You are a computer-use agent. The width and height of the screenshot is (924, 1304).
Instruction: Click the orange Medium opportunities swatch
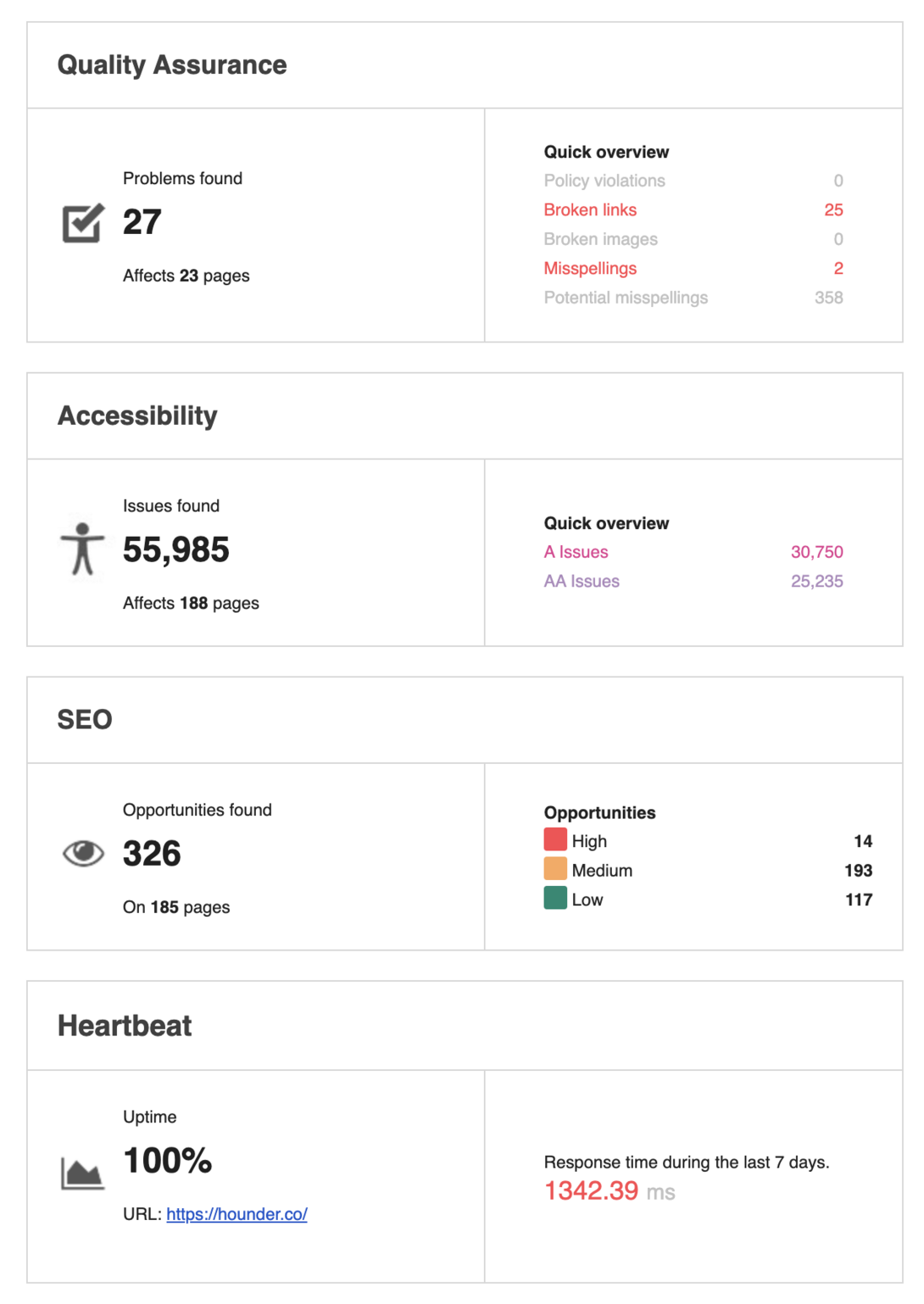point(555,869)
